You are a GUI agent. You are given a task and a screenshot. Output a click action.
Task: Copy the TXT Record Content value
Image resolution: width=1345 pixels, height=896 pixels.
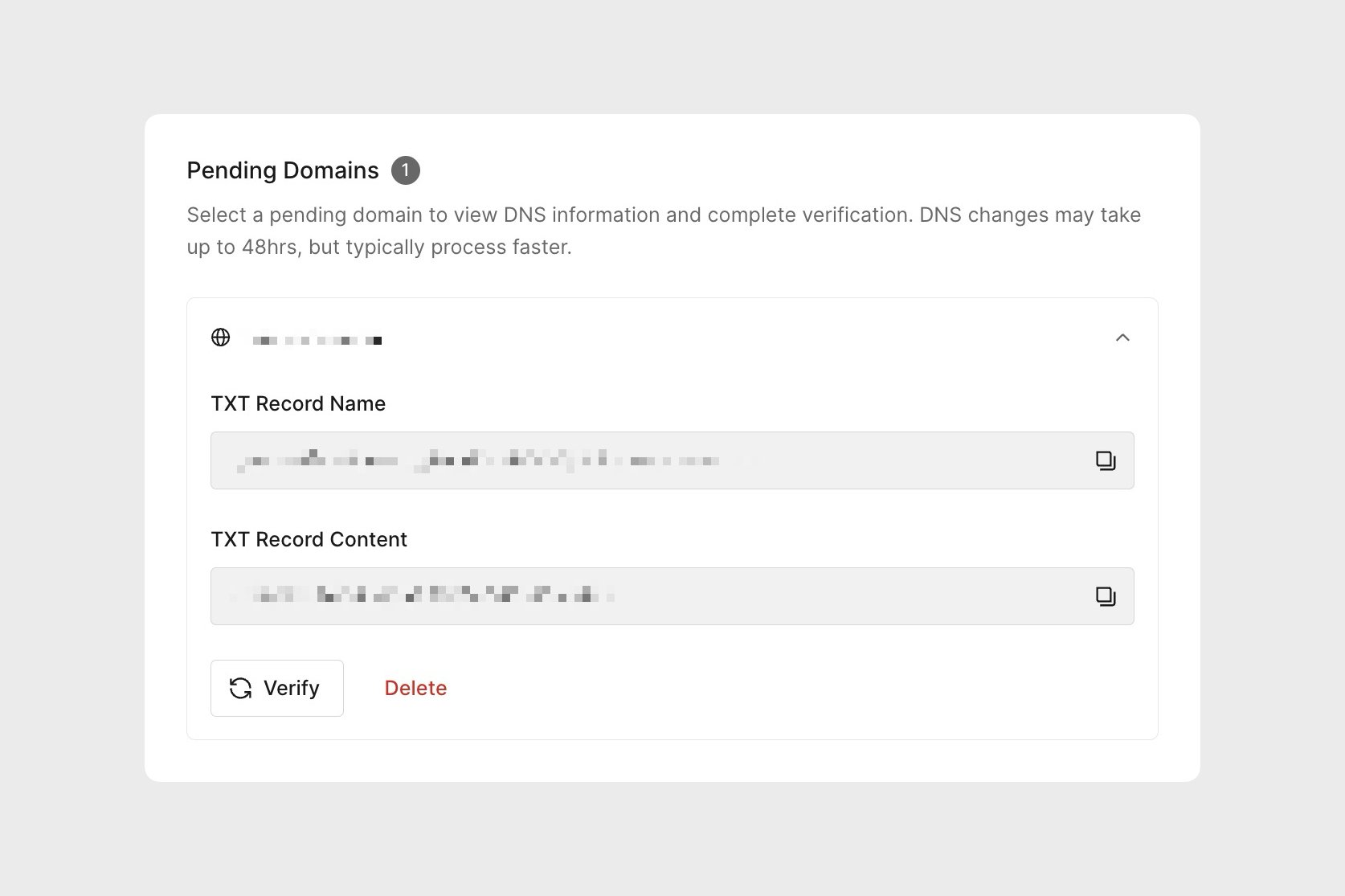(x=1106, y=596)
